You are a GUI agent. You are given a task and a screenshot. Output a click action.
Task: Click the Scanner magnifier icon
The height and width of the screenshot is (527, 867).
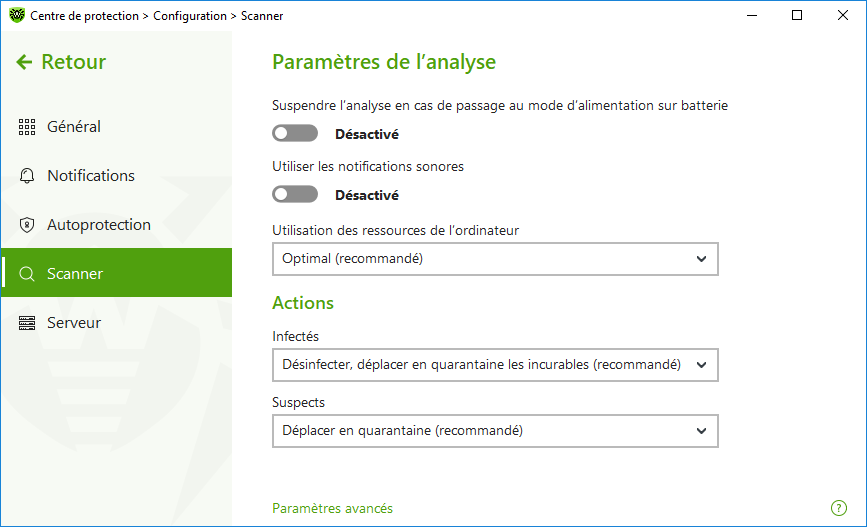27,274
